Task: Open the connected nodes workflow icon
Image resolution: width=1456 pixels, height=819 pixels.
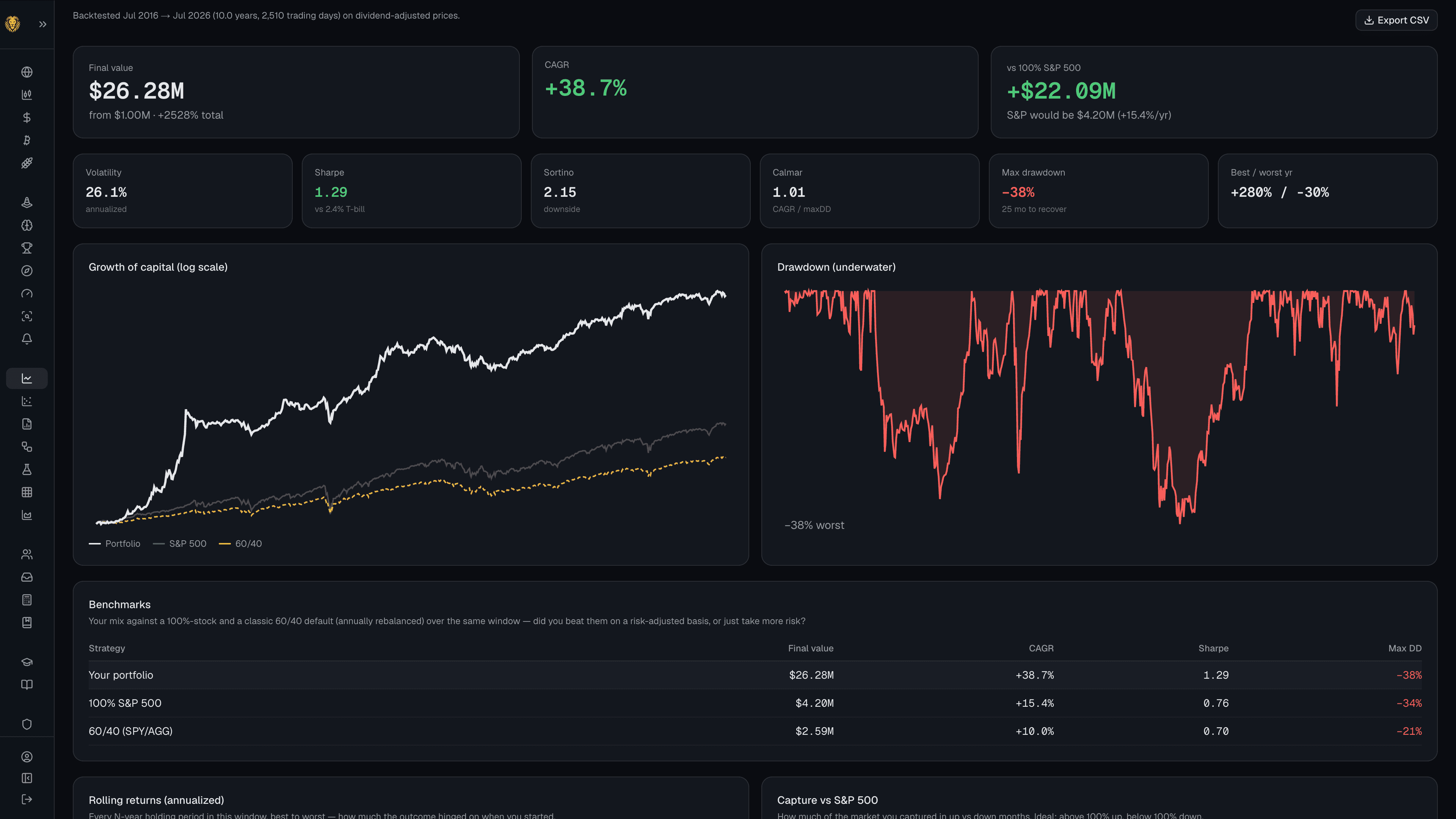Action: tap(27, 447)
